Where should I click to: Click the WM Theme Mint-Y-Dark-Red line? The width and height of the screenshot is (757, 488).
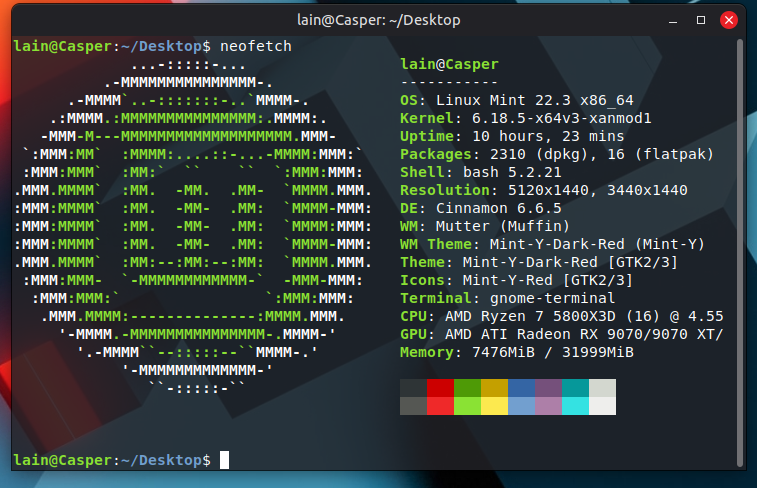(552, 244)
